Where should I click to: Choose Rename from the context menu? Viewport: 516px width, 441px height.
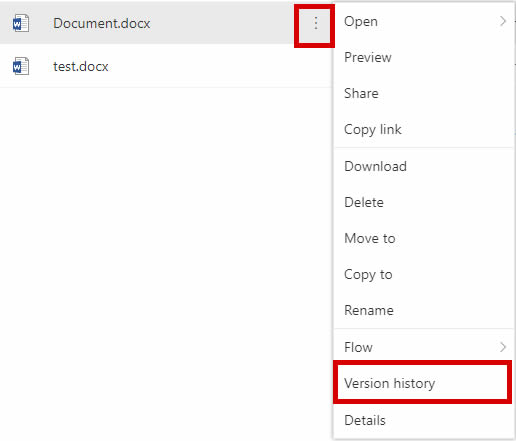pos(423,310)
